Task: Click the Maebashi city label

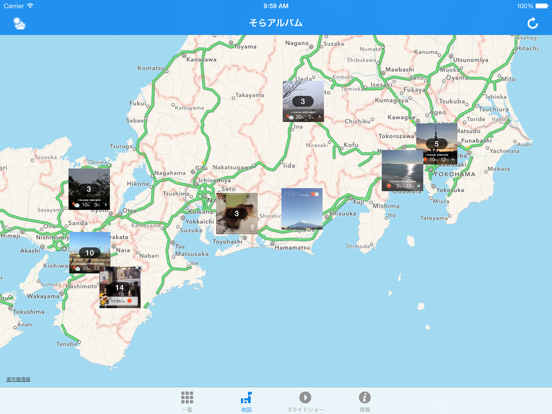Action: coord(400,69)
